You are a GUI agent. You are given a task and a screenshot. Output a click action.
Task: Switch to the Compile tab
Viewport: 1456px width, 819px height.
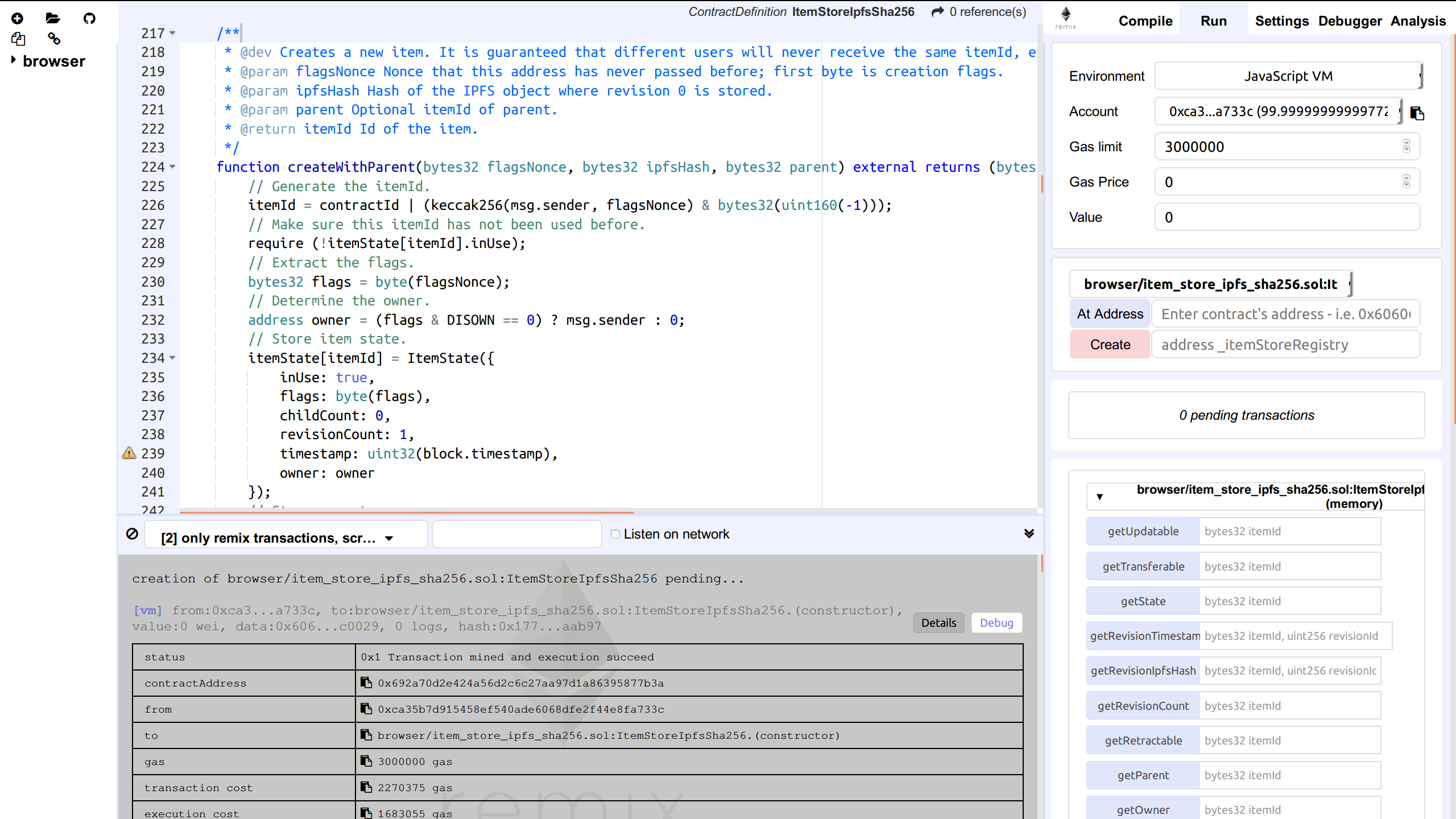[x=1145, y=21]
